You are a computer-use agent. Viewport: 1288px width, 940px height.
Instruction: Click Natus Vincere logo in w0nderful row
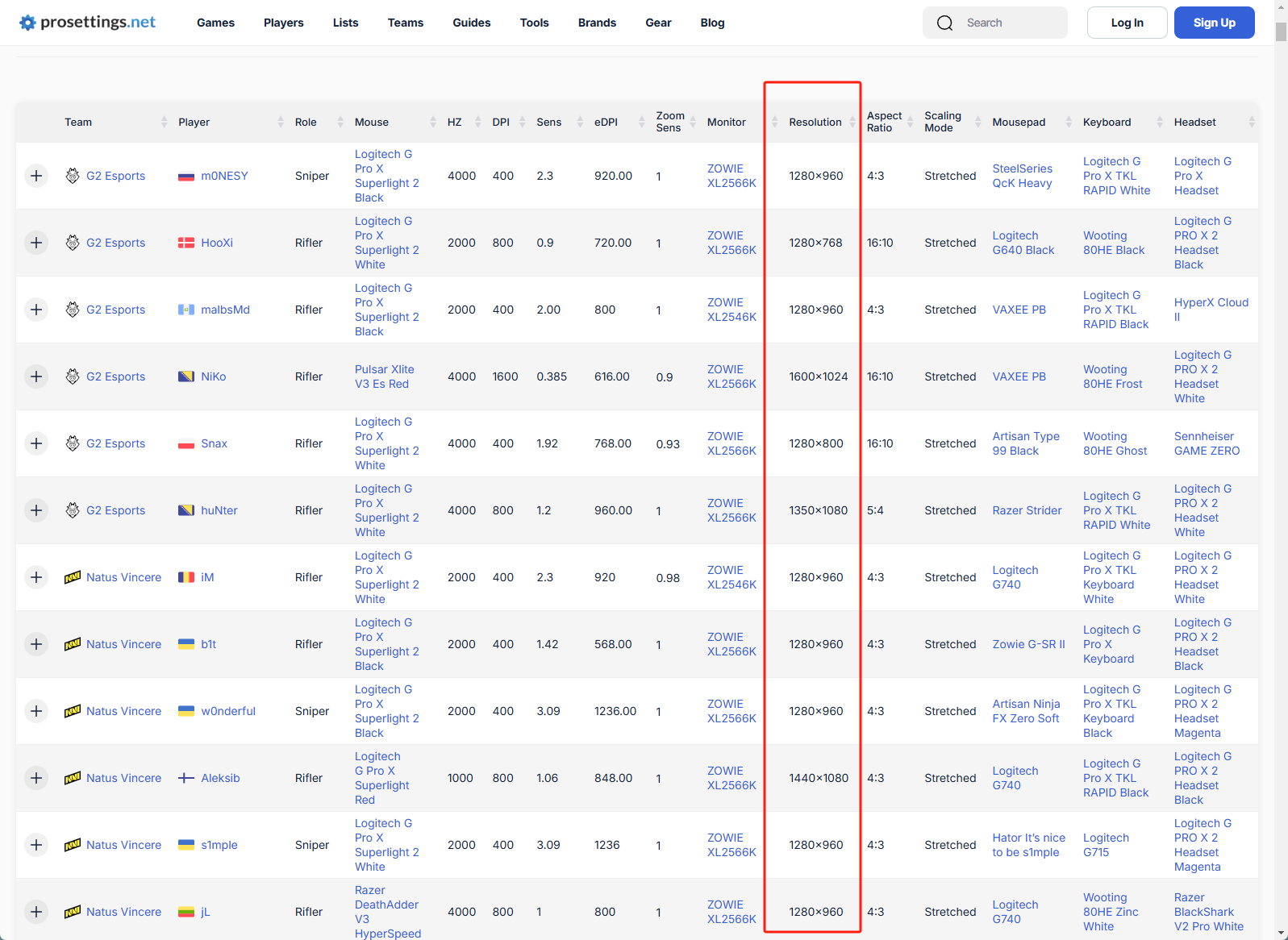pyautogui.click(x=73, y=711)
